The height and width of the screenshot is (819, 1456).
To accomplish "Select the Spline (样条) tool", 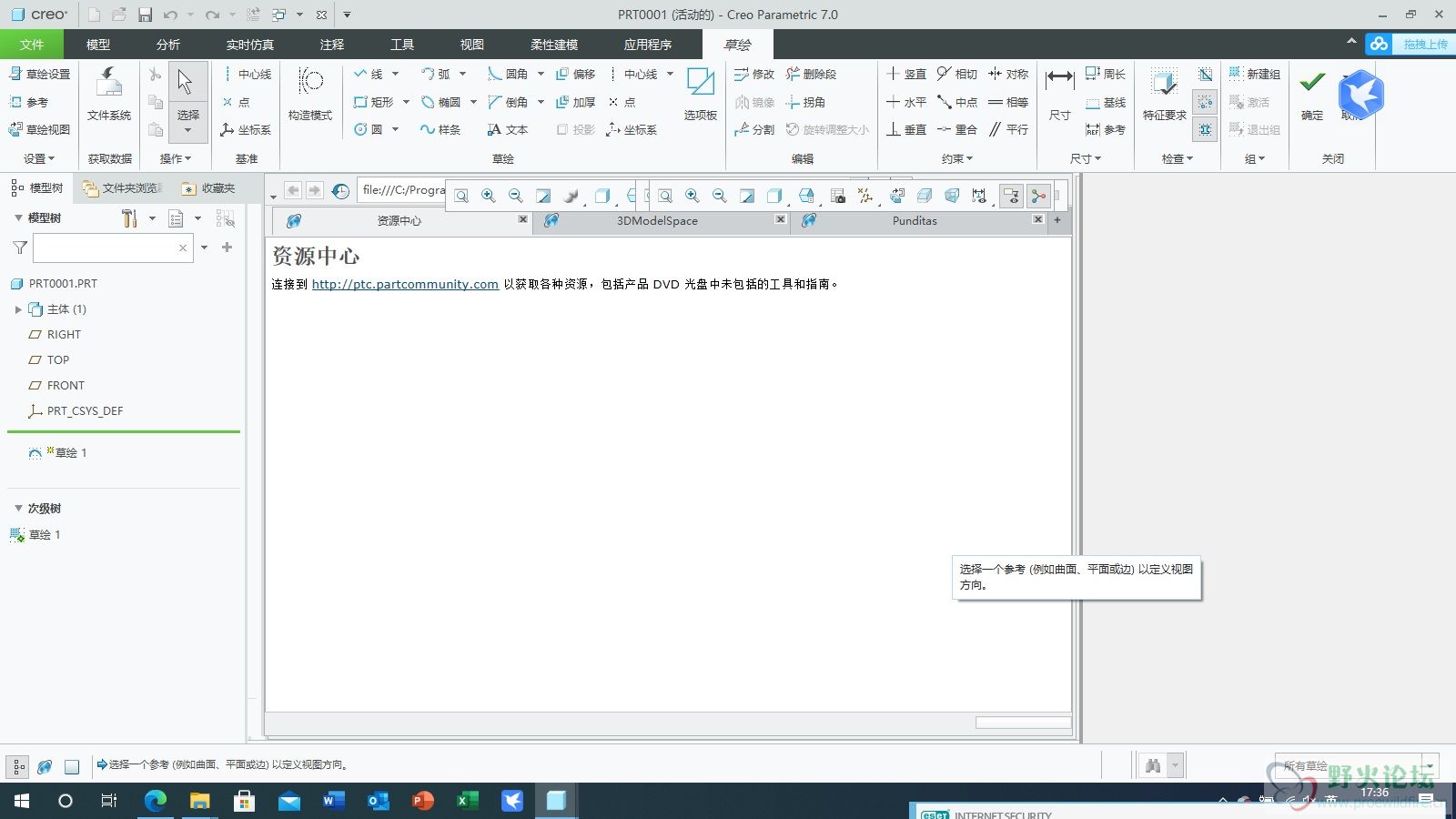I will tap(440, 129).
